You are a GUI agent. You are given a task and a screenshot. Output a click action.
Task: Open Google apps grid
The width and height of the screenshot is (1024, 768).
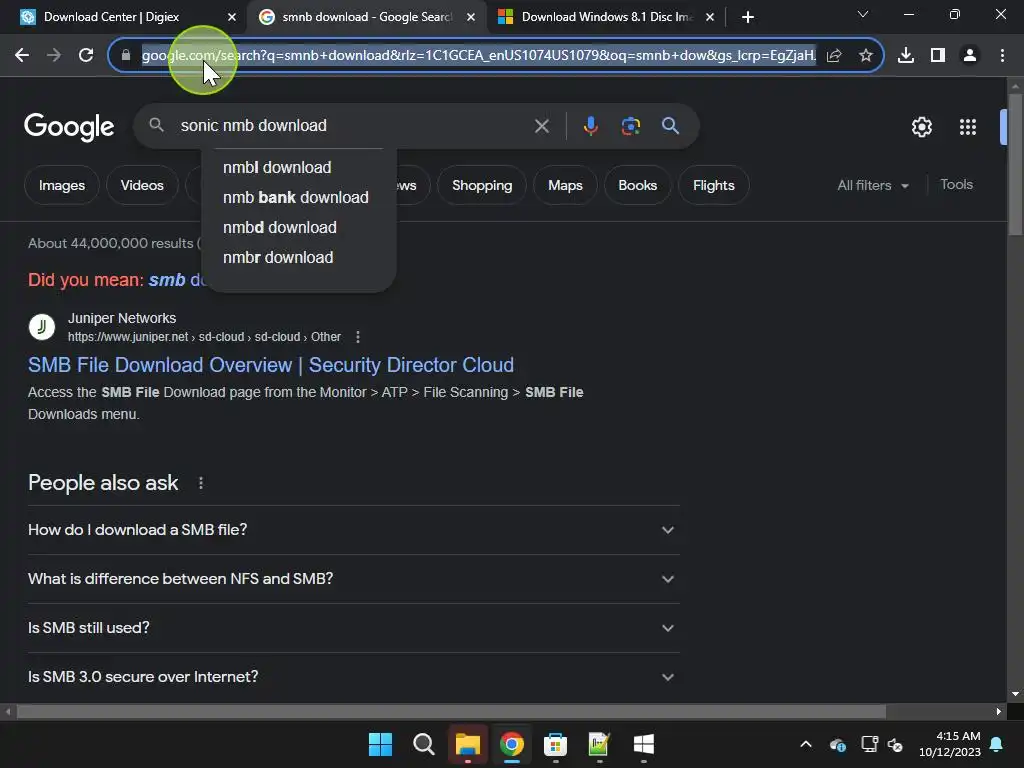click(x=968, y=127)
